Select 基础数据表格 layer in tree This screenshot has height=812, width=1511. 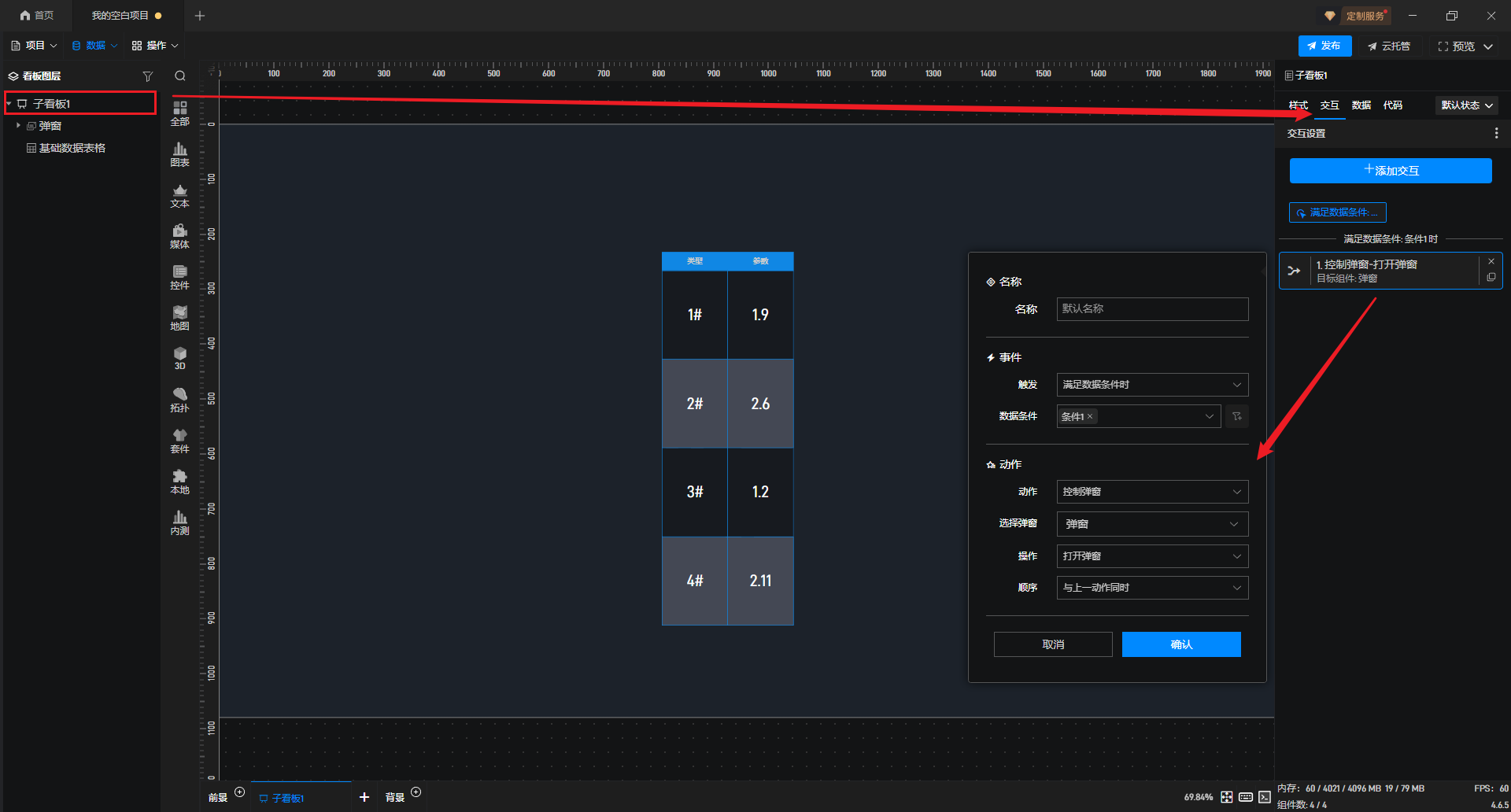72,148
